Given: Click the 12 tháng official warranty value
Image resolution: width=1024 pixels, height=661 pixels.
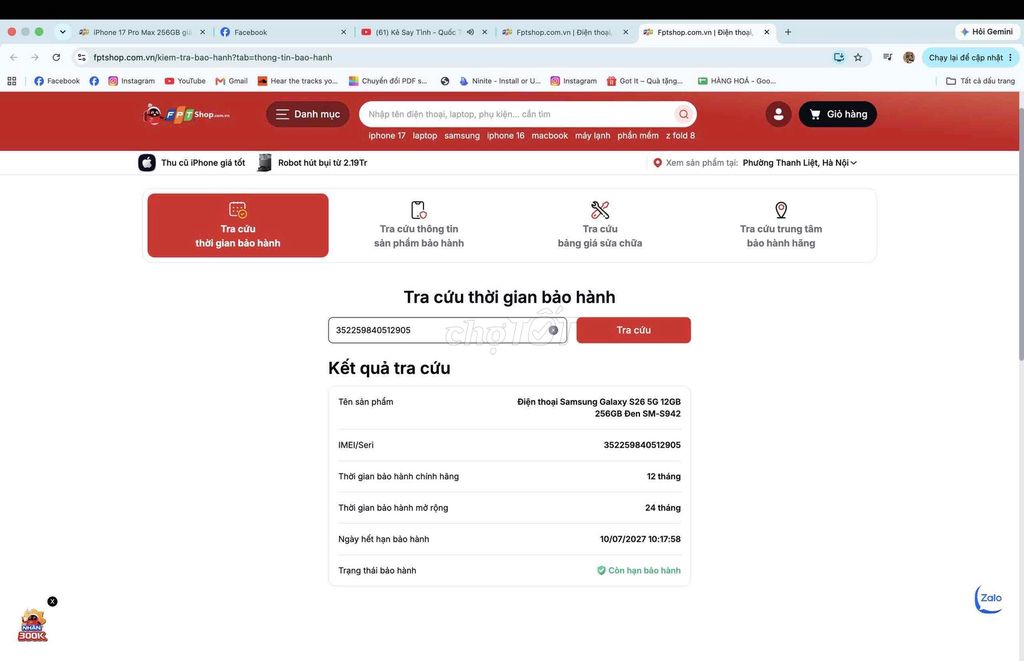Looking at the screenshot, I should click(x=664, y=476).
